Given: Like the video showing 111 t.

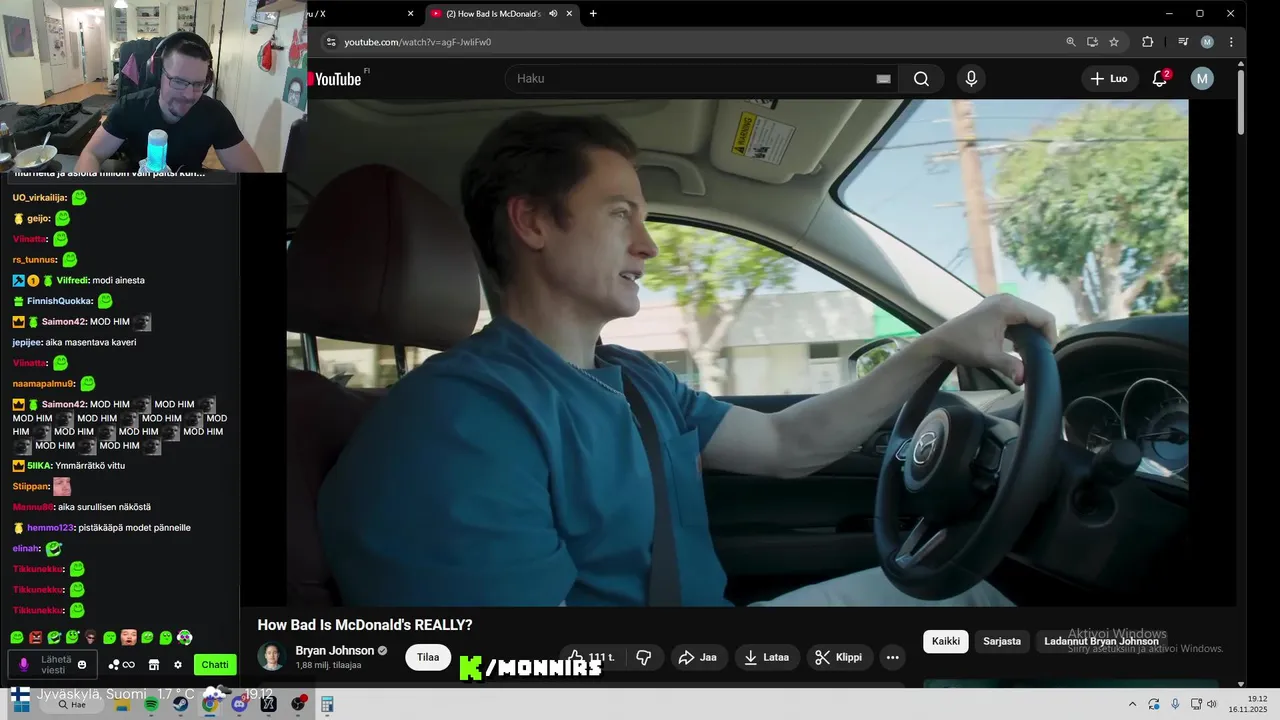Looking at the screenshot, I should point(591,657).
